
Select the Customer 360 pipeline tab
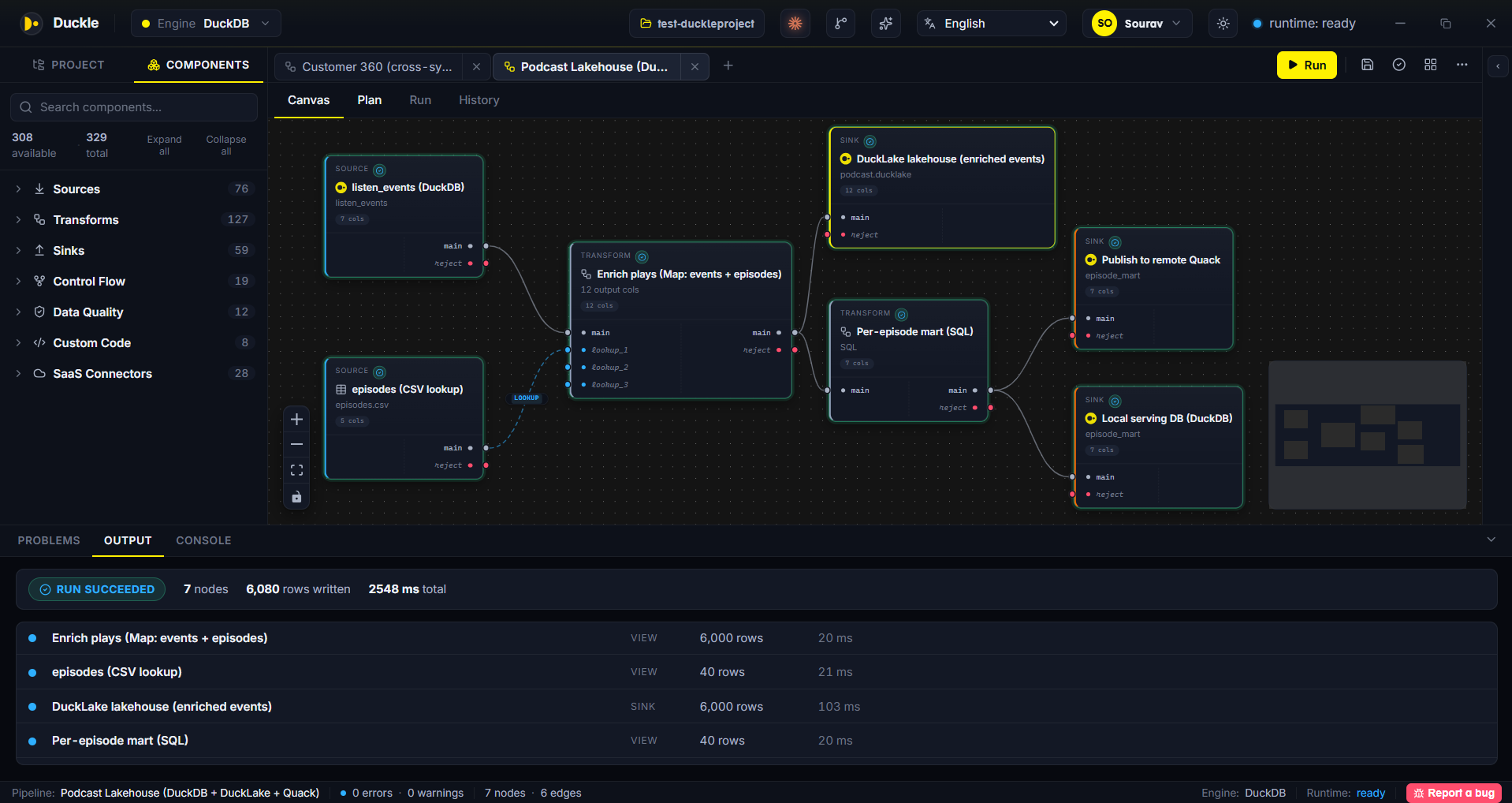pos(371,67)
